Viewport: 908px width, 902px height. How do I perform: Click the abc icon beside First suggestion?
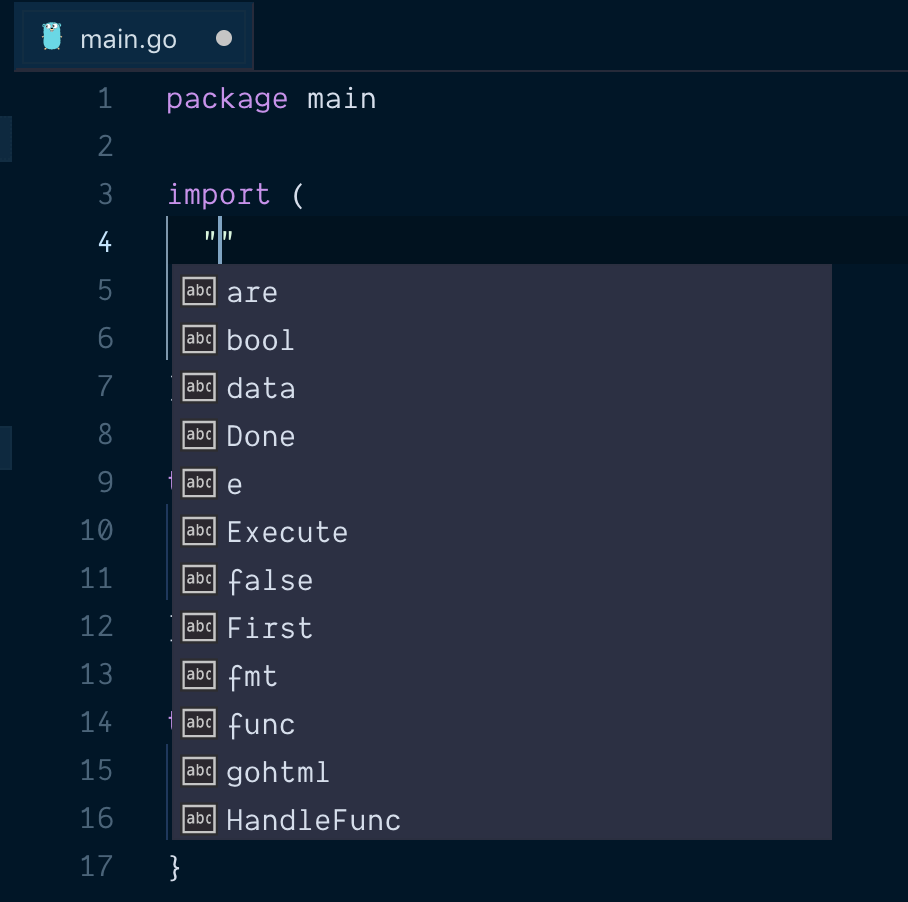point(198,627)
